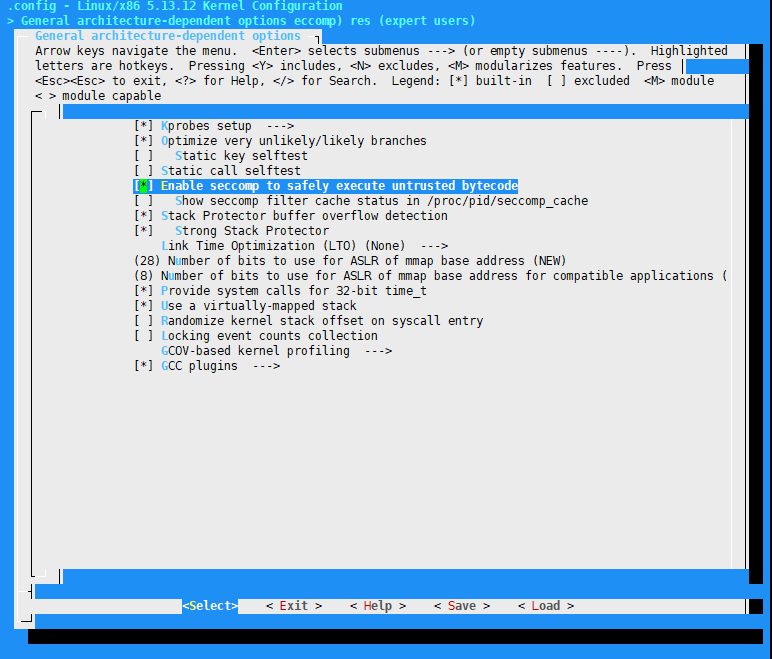Image resolution: width=772 pixels, height=659 pixels.
Task: Toggle Optimize very unlikely/likely branches checkbox
Action: tap(143, 141)
